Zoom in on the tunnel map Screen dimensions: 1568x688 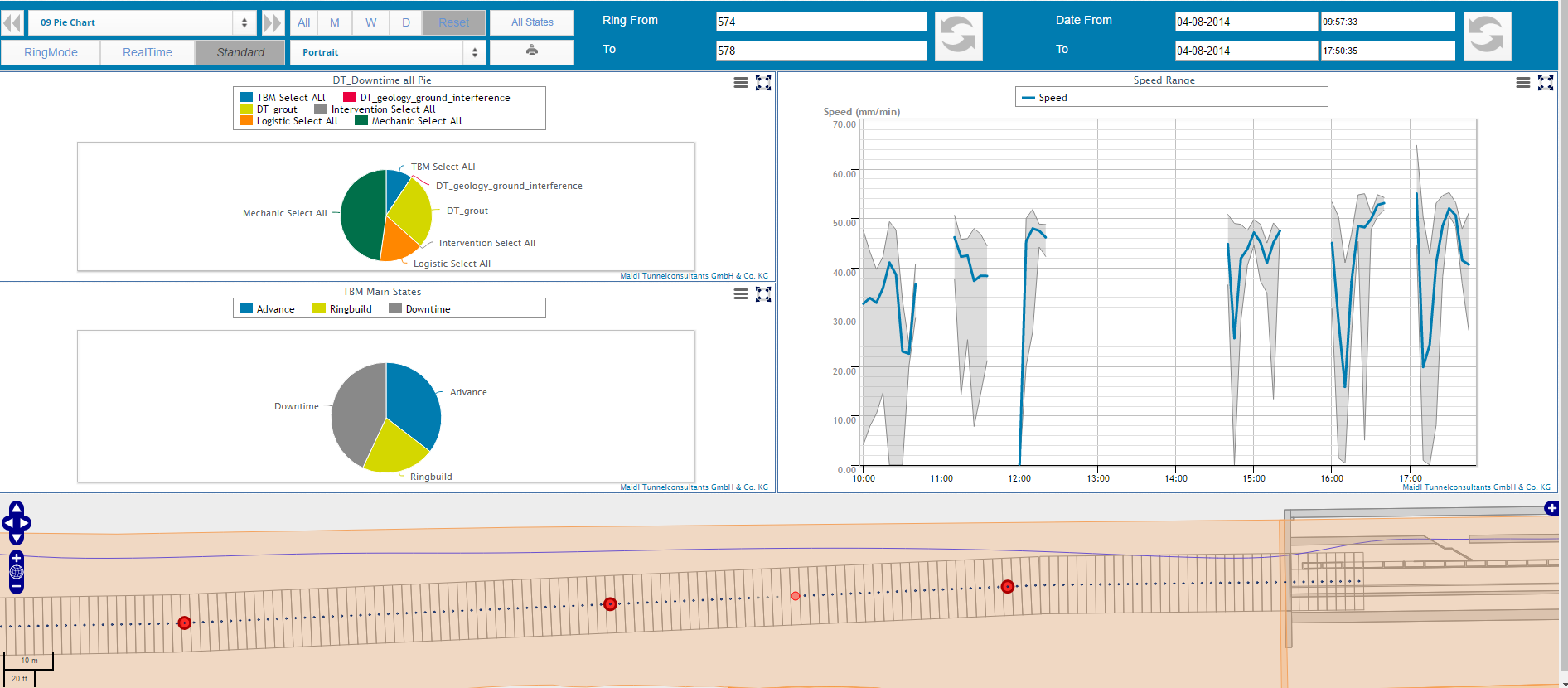point(17,559)
